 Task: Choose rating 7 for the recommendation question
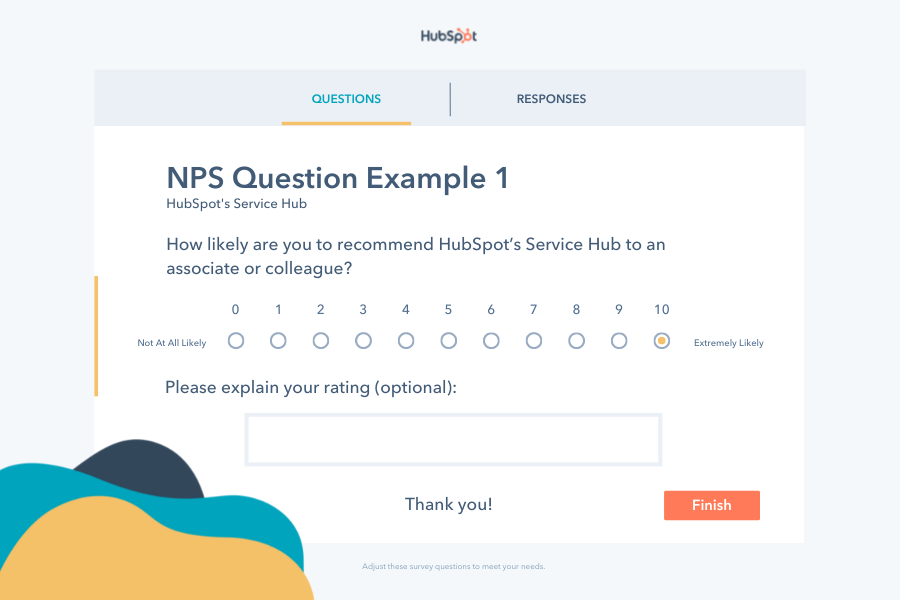(x=533, y=340)
